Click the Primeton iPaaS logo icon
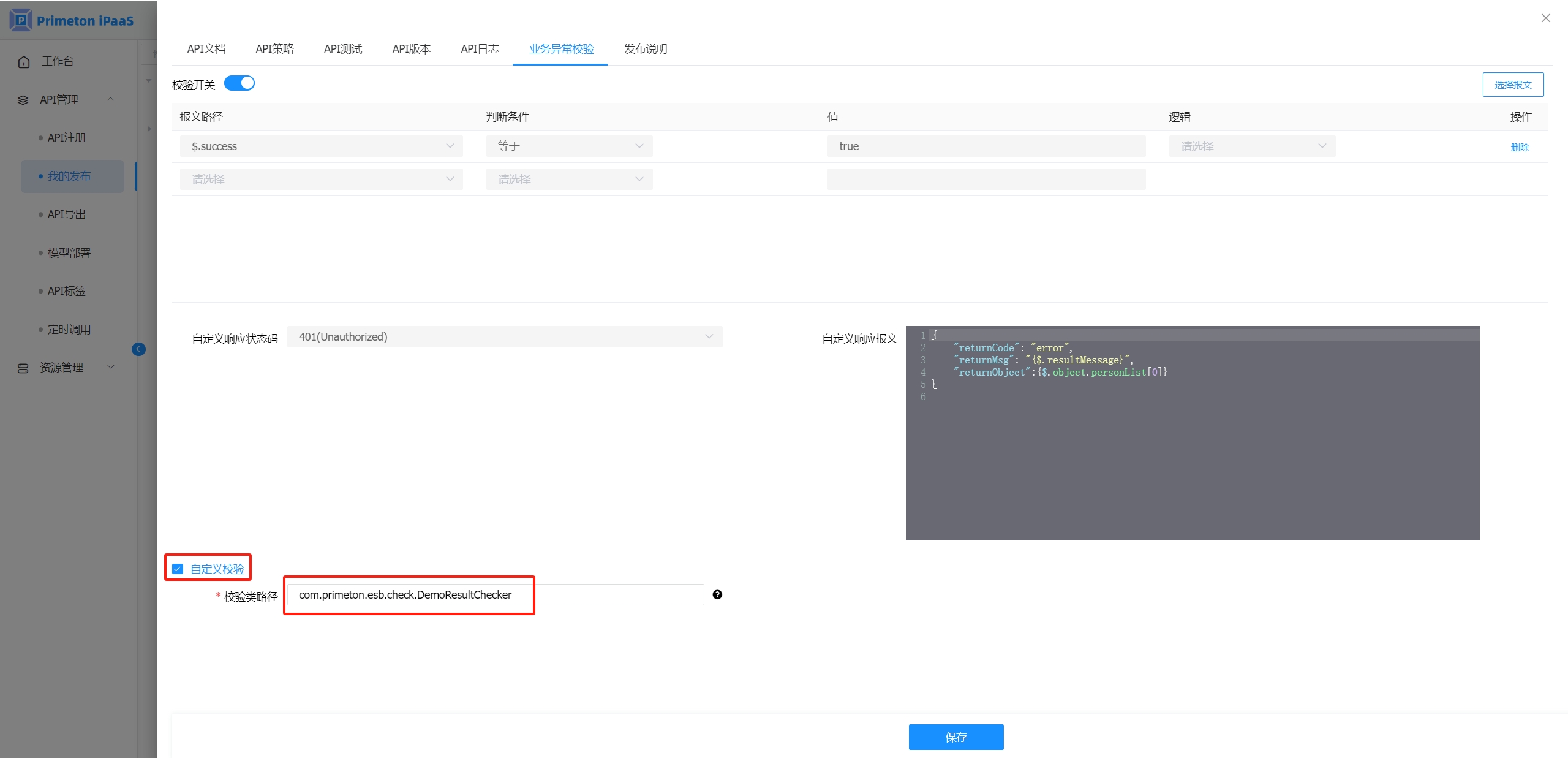Screen dimensions: 1568x758 (21, 20)
